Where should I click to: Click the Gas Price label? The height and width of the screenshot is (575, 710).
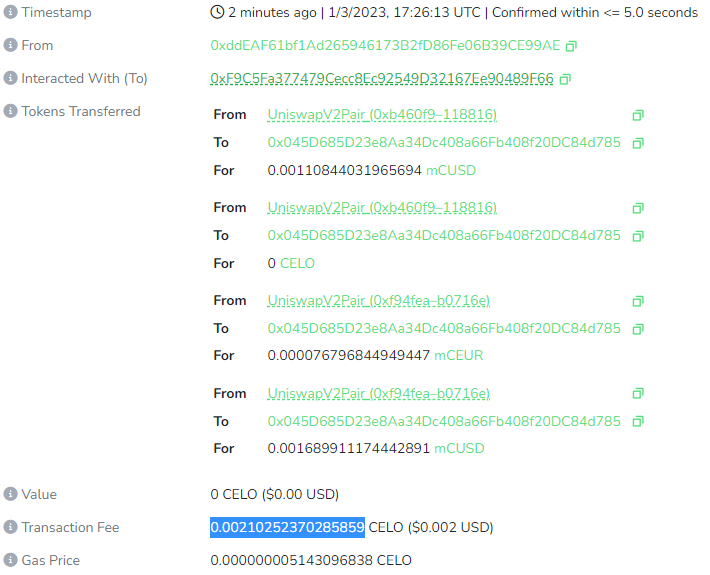(51, 560)
